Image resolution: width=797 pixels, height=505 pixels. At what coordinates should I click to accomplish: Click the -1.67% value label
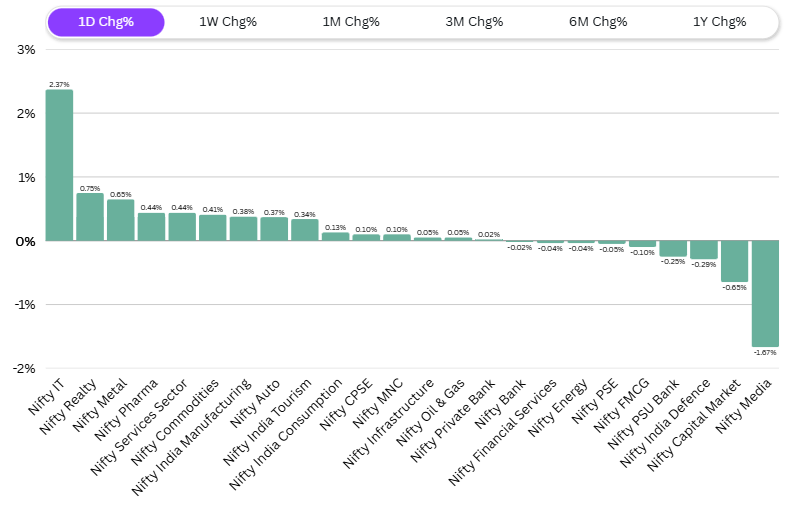tap(765, 353)
